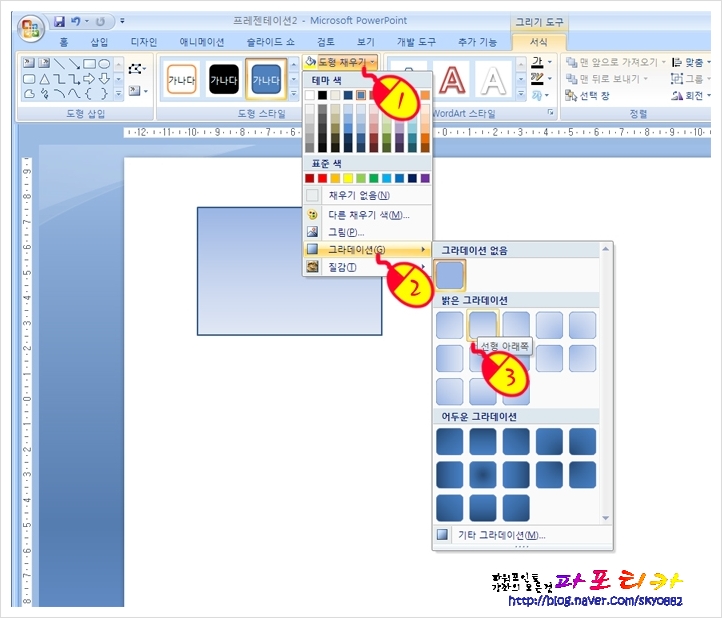Screen dimensions: 722x618
Task: Select the triangle shape
Action: [44, 79]
